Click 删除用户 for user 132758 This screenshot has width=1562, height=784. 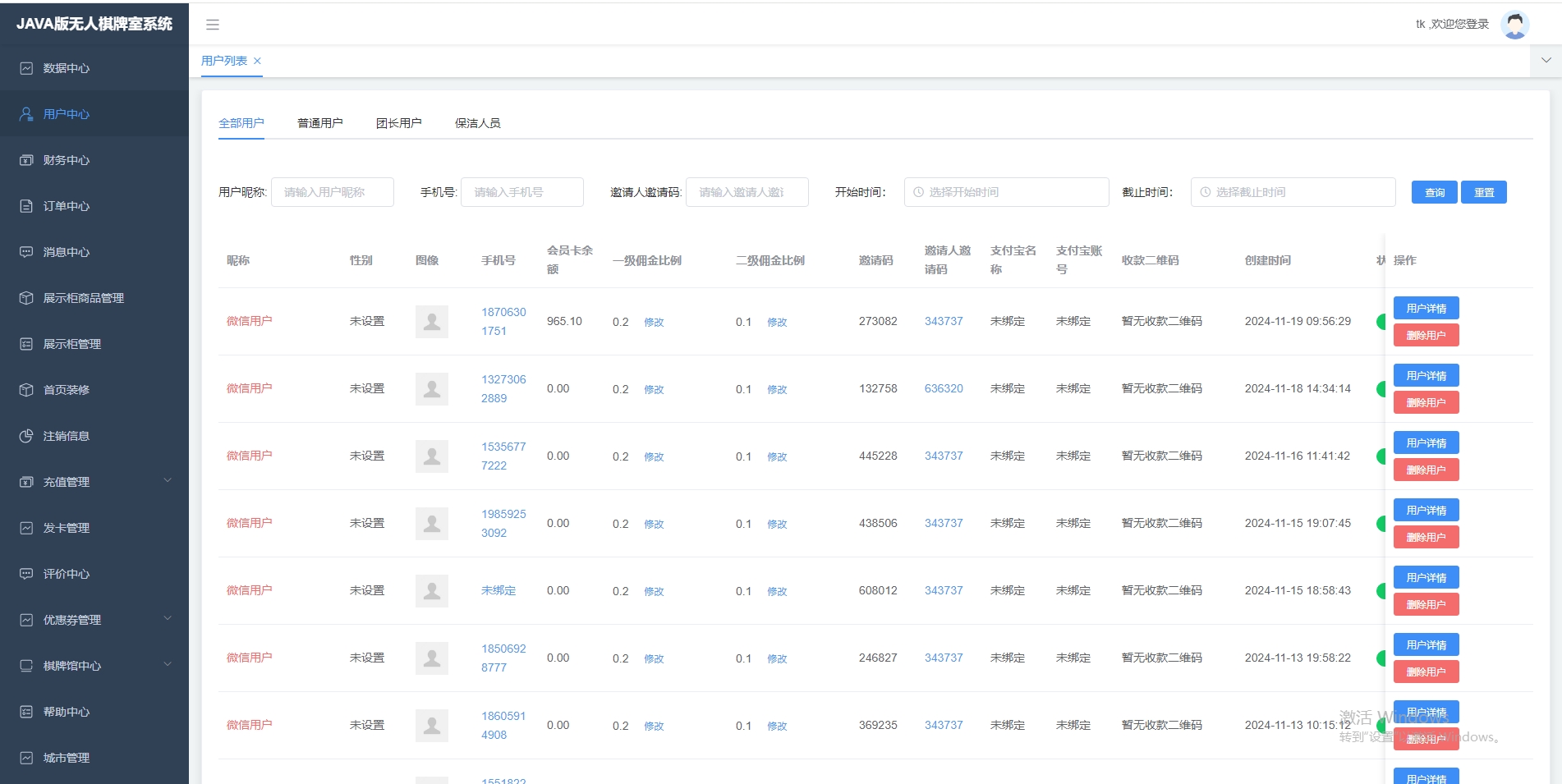click(x=1426, y=403)
